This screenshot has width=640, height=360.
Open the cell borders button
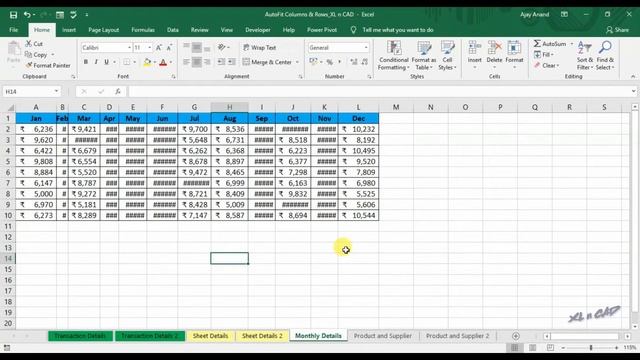coord(127,62)
